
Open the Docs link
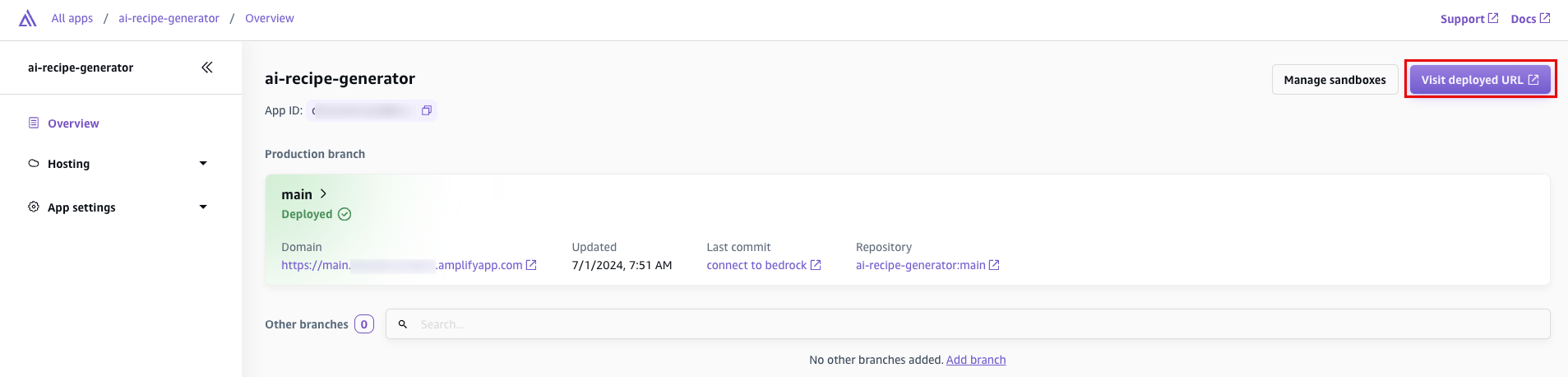(1530, 19)
